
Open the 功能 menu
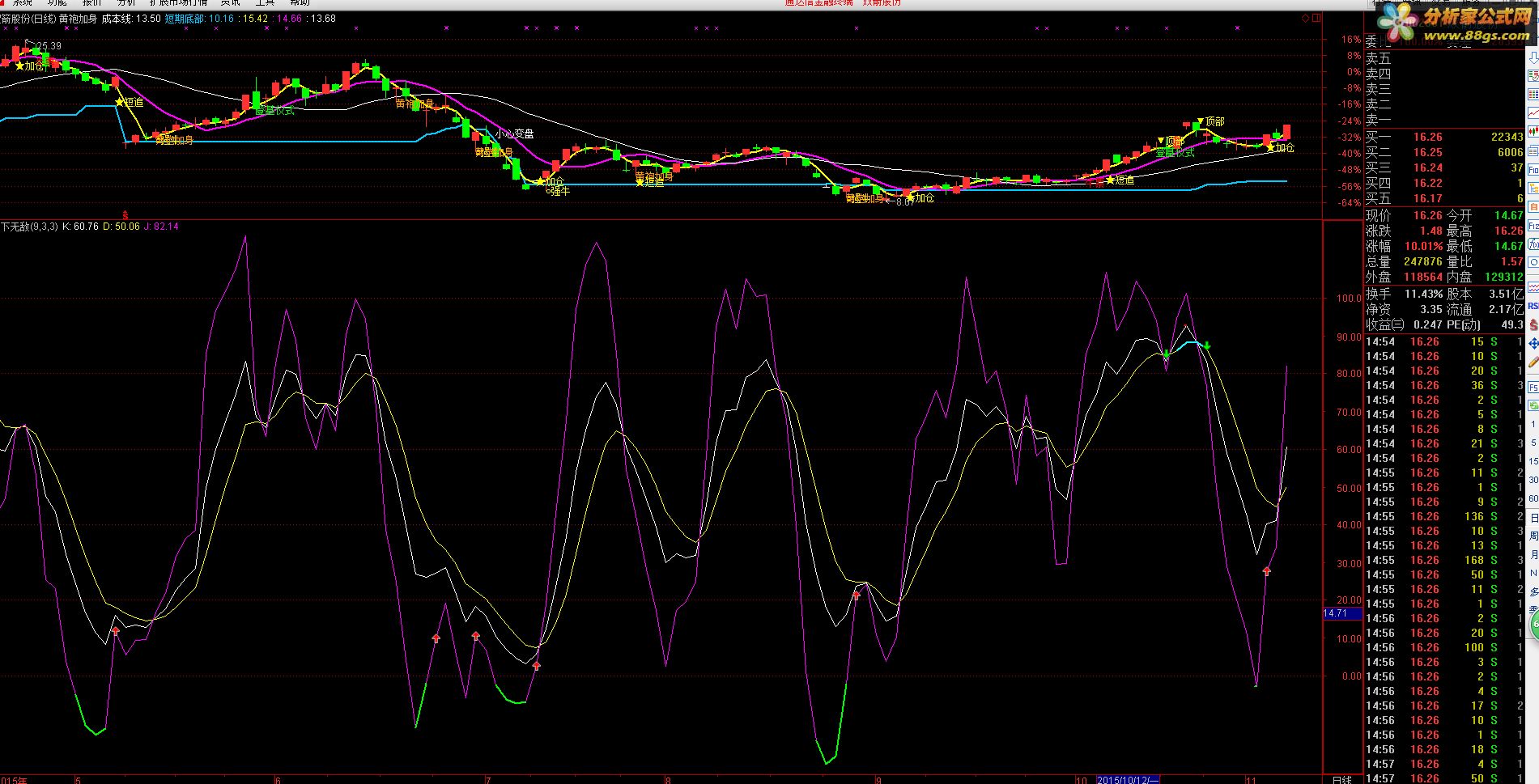click(57, 2)
